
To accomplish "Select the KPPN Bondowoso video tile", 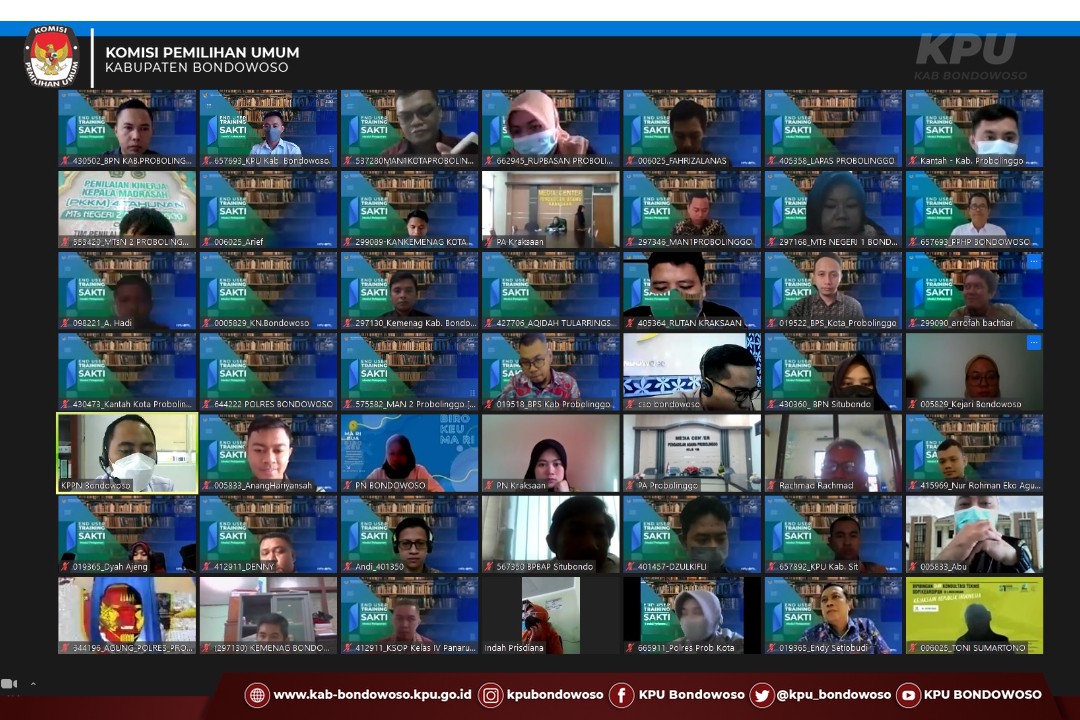I will pos(127,452).
